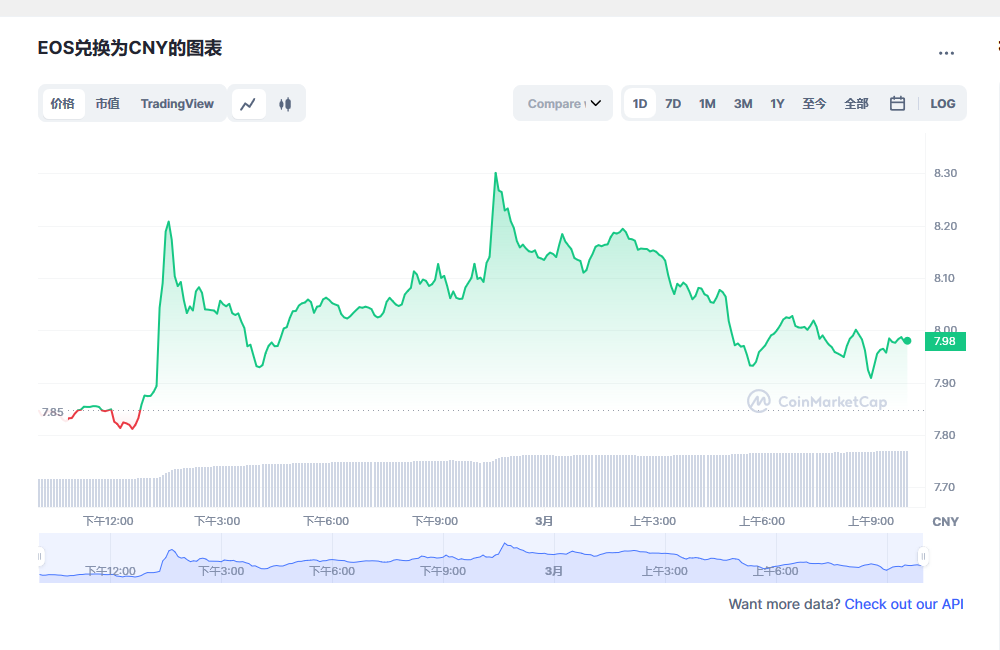
Task: Switch to the TradingView tab
Action: point(177,103)
